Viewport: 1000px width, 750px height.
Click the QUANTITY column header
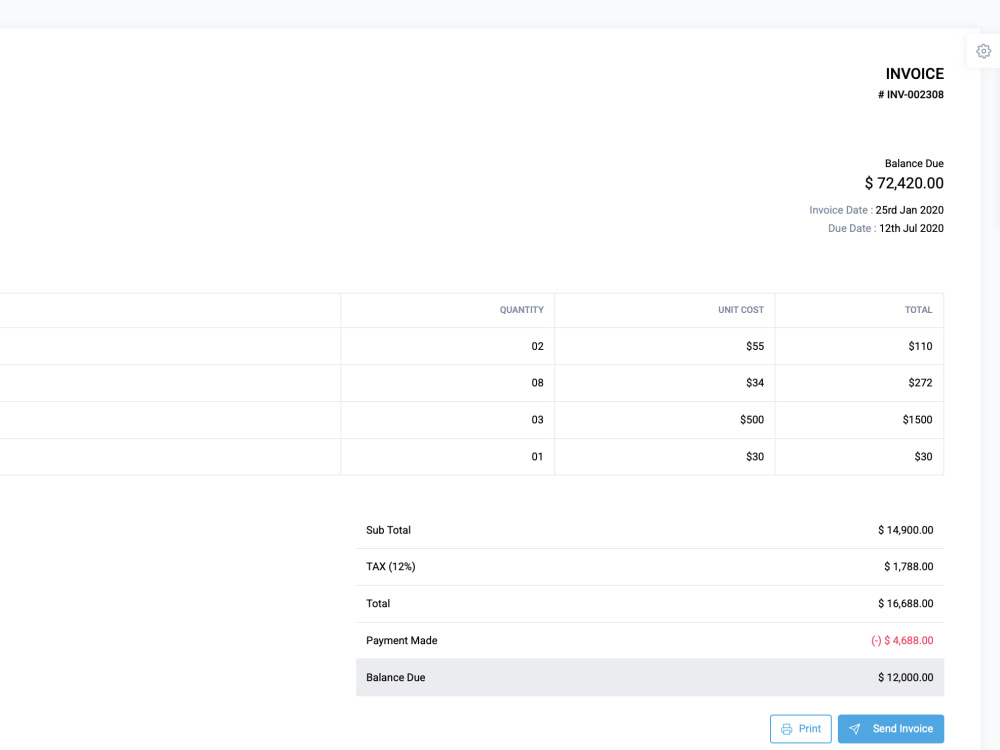(521, 310)
